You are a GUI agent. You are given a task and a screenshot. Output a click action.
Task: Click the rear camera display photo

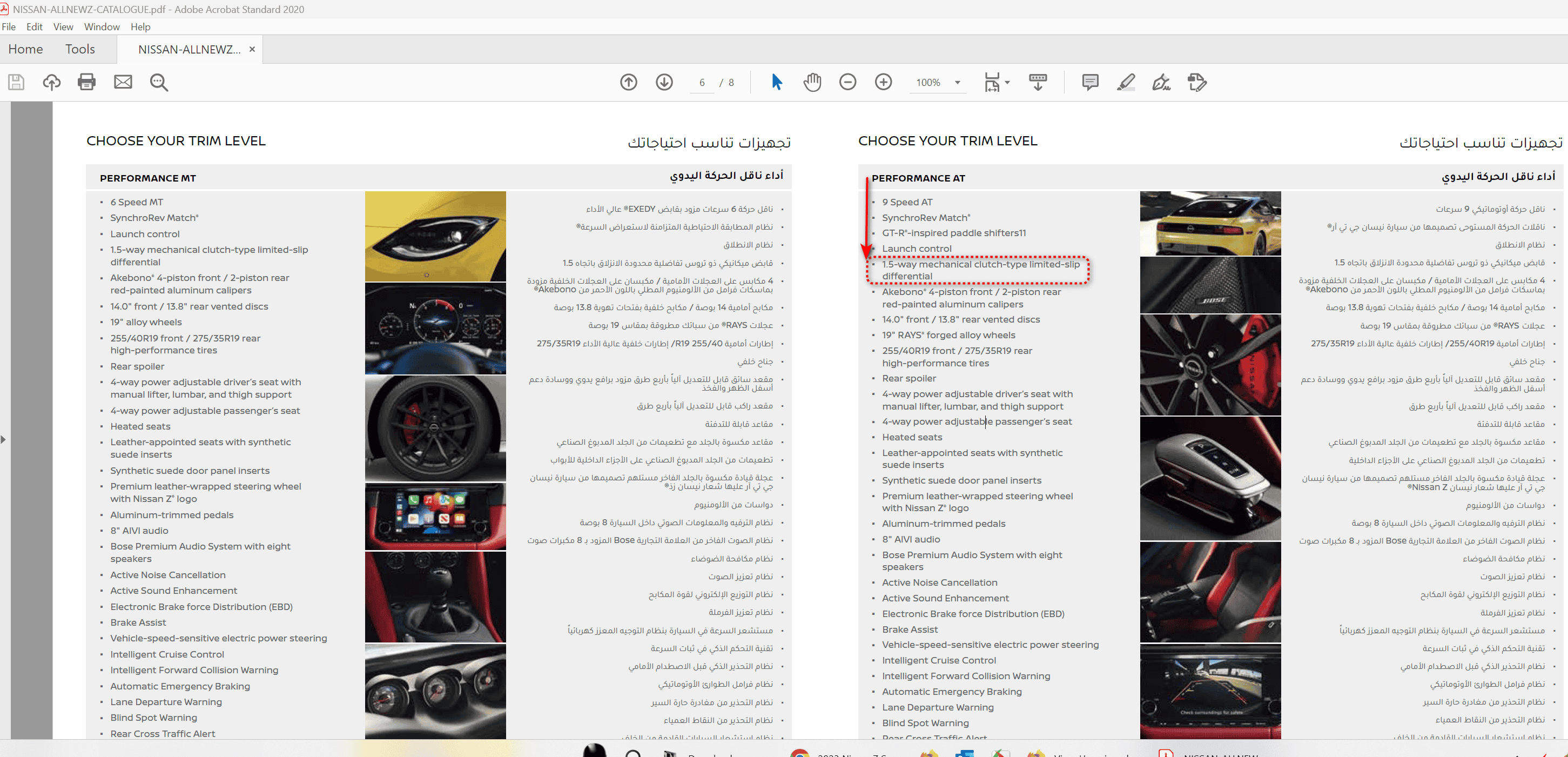(1210, 692)
